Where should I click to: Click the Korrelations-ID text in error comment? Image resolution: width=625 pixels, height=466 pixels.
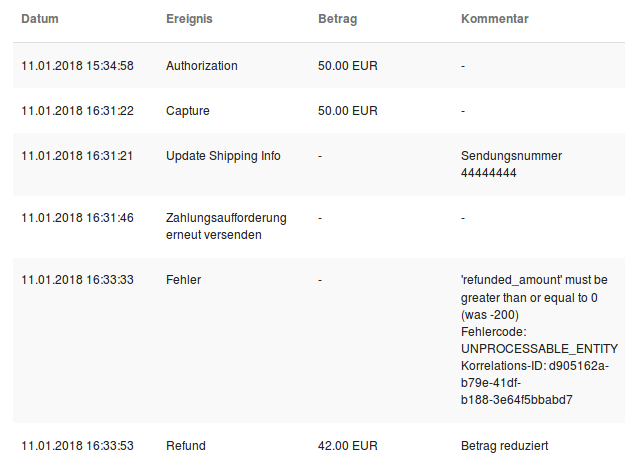pos(535,383)
